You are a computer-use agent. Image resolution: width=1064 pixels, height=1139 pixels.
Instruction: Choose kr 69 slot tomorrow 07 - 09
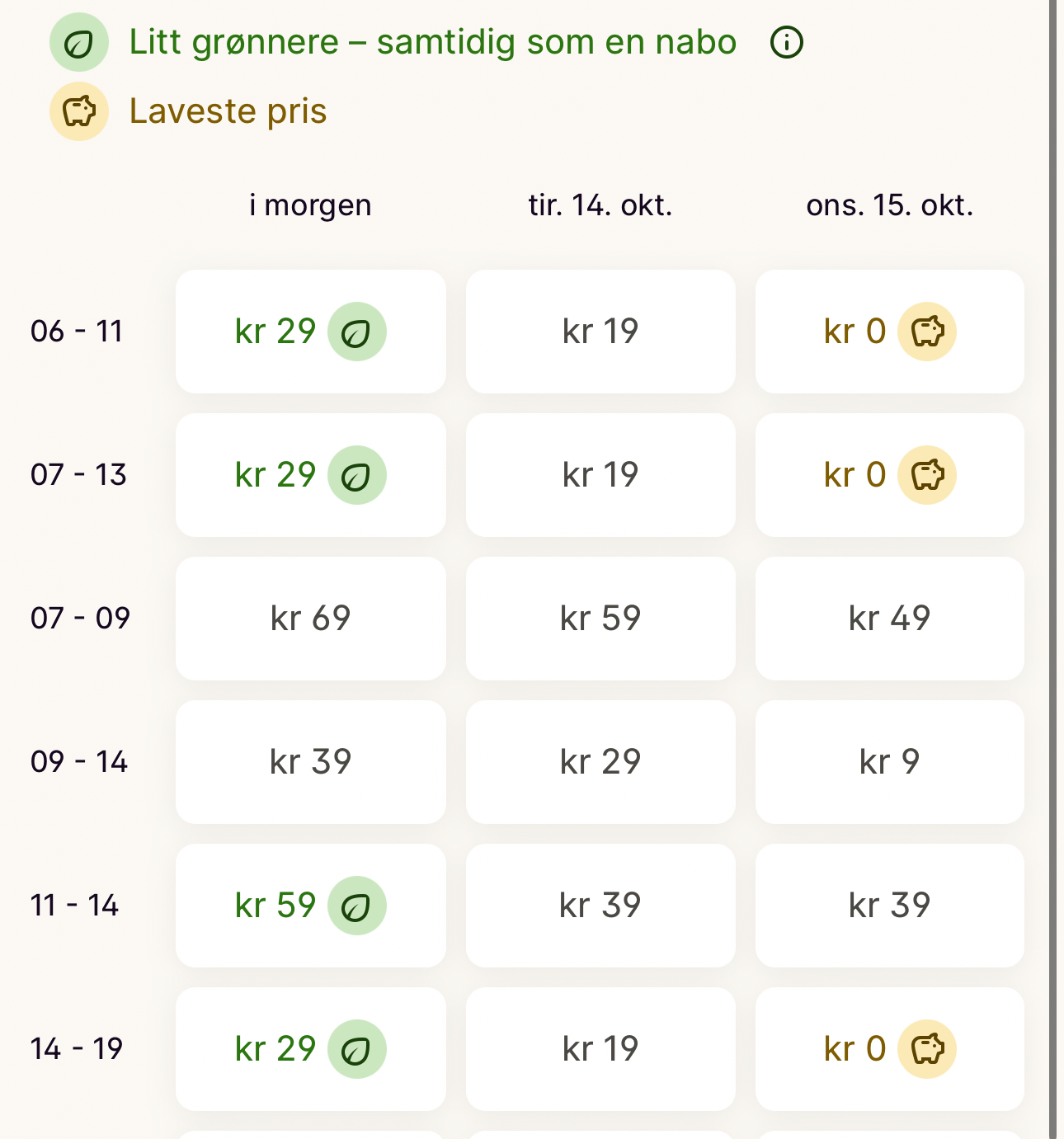click(x=311, y=619)
